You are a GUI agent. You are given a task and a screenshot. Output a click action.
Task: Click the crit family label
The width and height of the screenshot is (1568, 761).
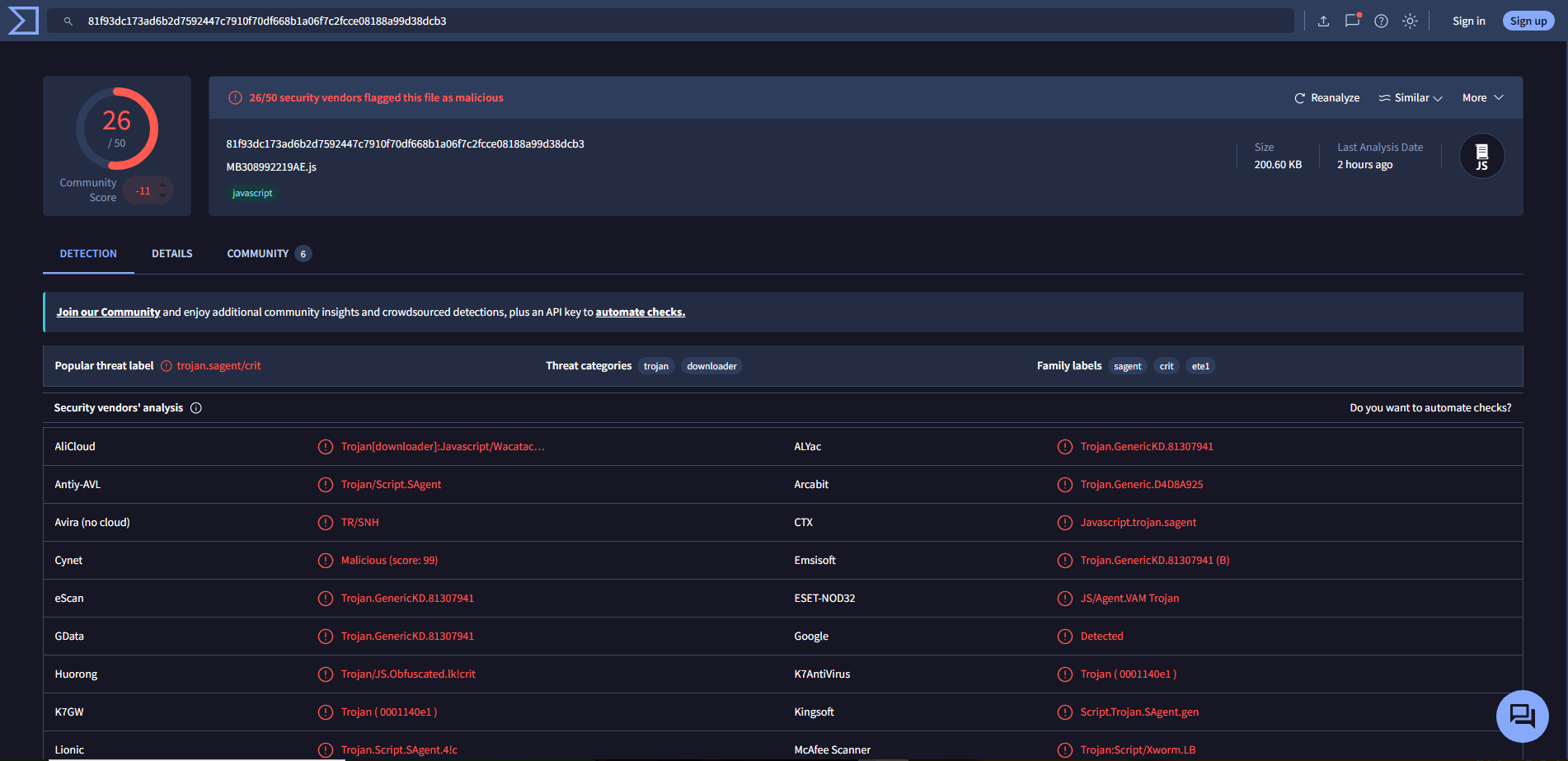(1167, 366)
